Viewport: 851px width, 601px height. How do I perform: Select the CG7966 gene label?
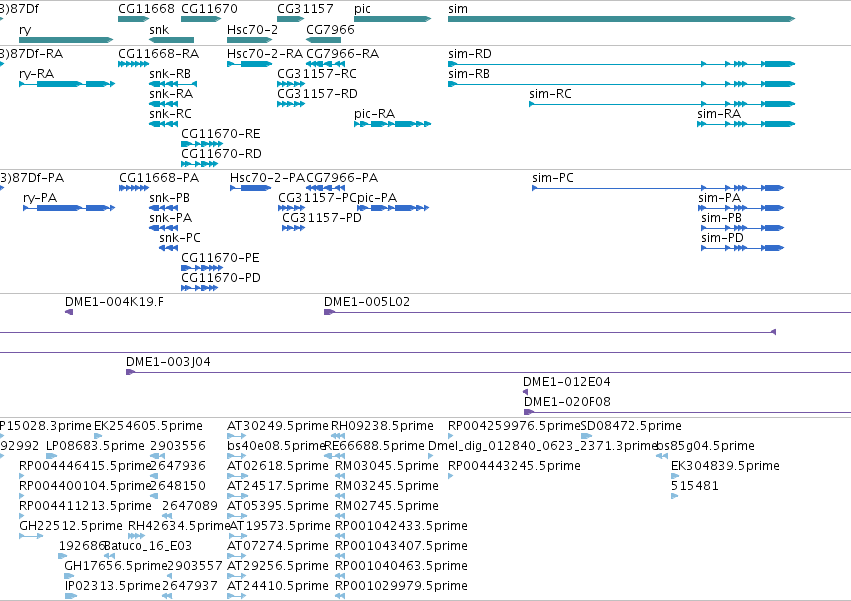[331, 29]
